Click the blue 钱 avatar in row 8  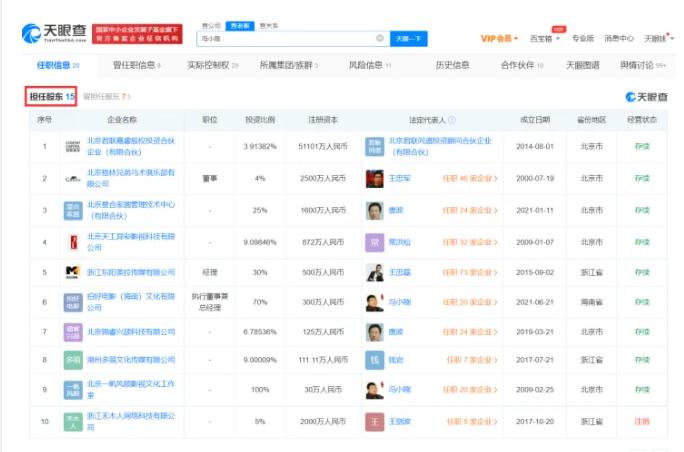[x=375, y=360]
